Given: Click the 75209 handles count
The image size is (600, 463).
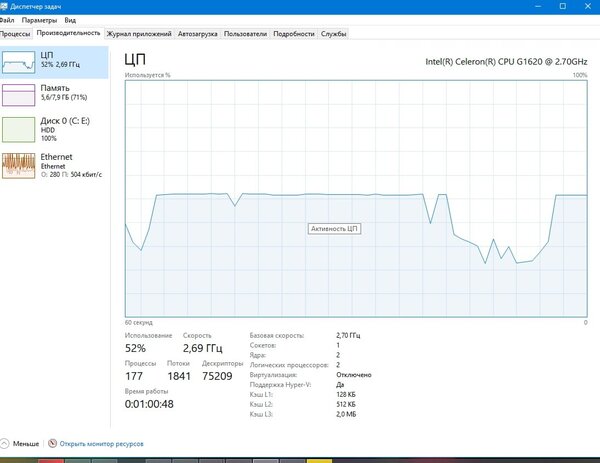Looking at the screenshot, I should [x=217, y=376].
